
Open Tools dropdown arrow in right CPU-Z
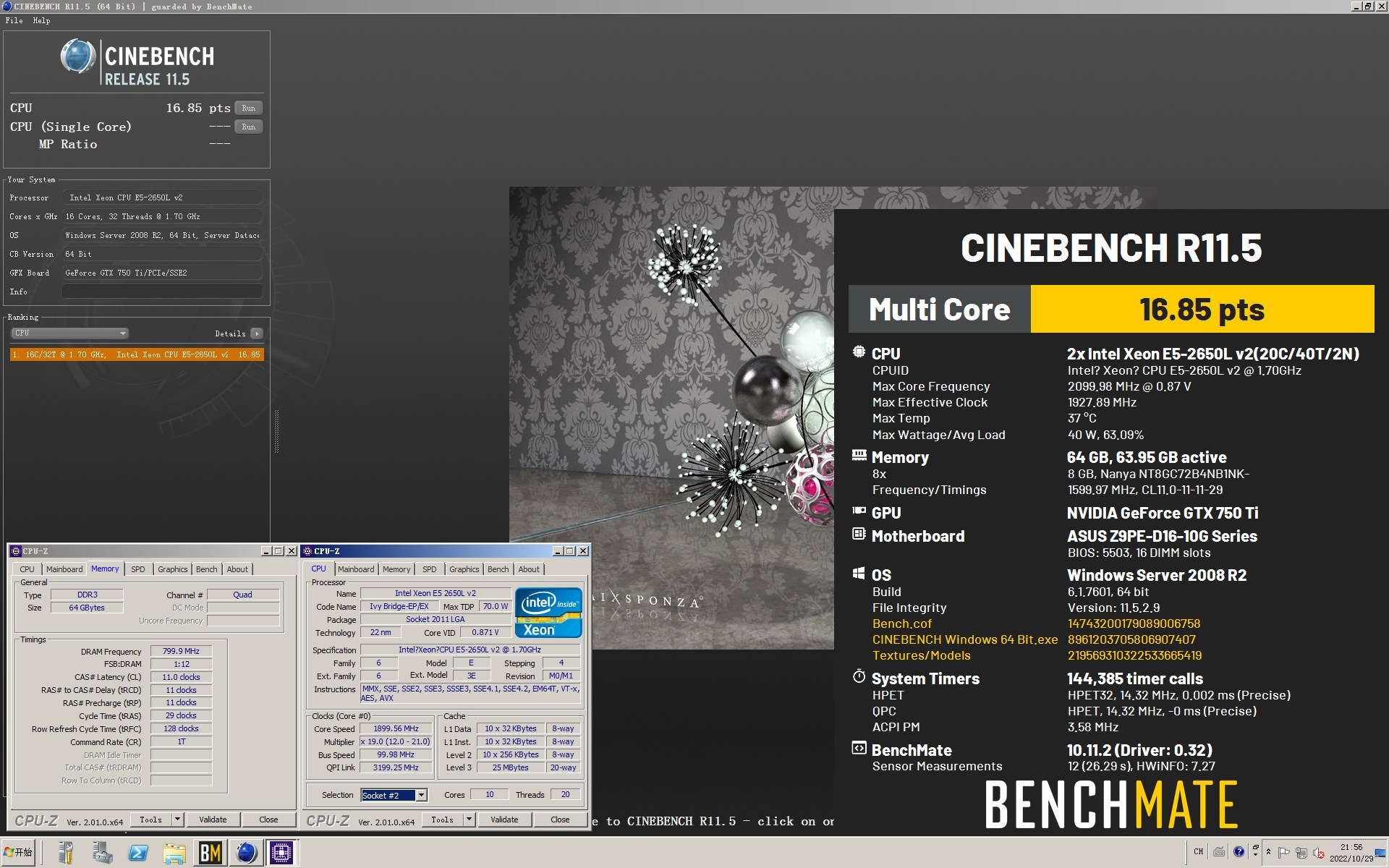(469, 820)
